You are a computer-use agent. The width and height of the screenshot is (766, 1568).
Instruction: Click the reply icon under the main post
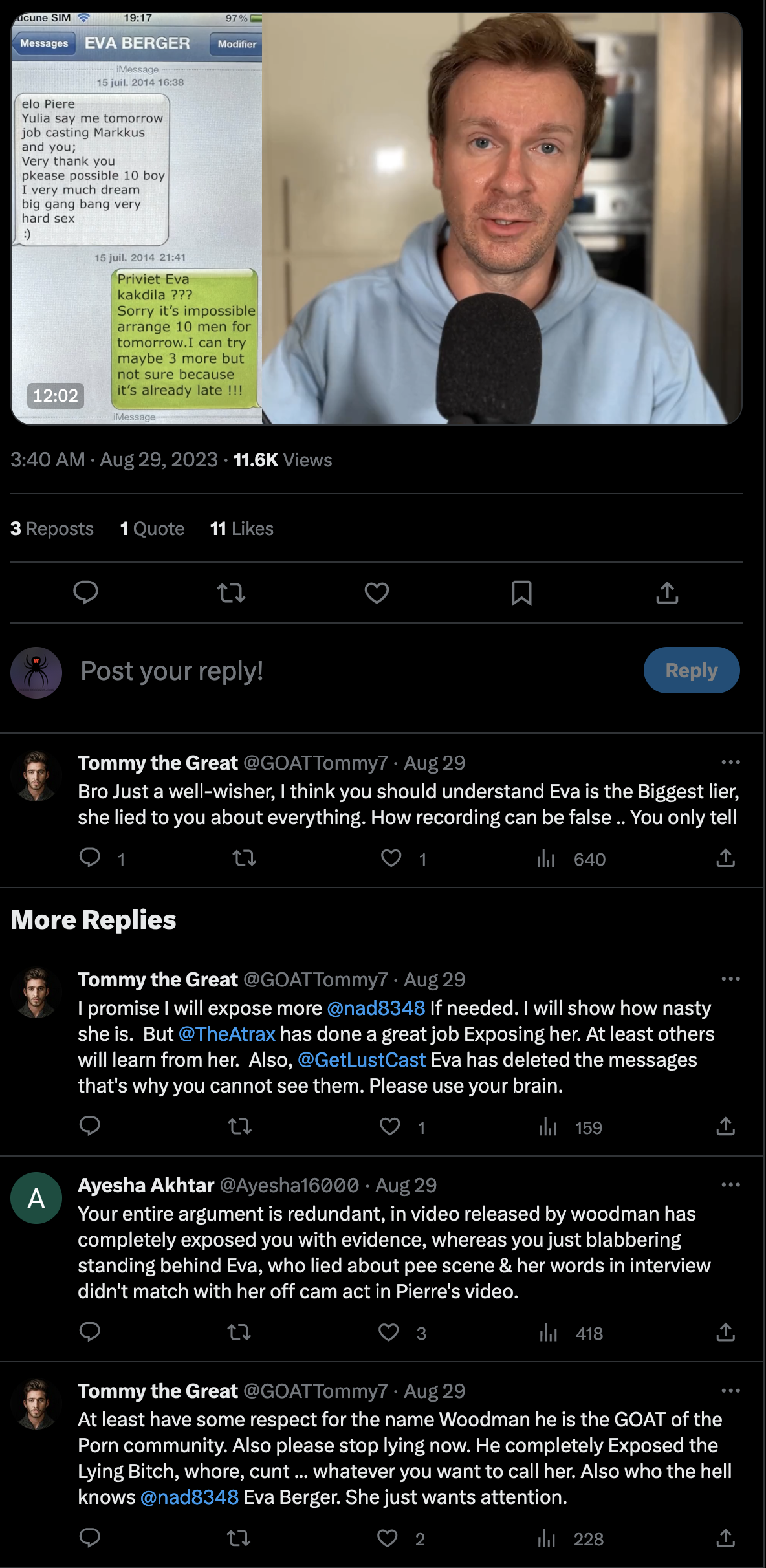coord(85,593)
